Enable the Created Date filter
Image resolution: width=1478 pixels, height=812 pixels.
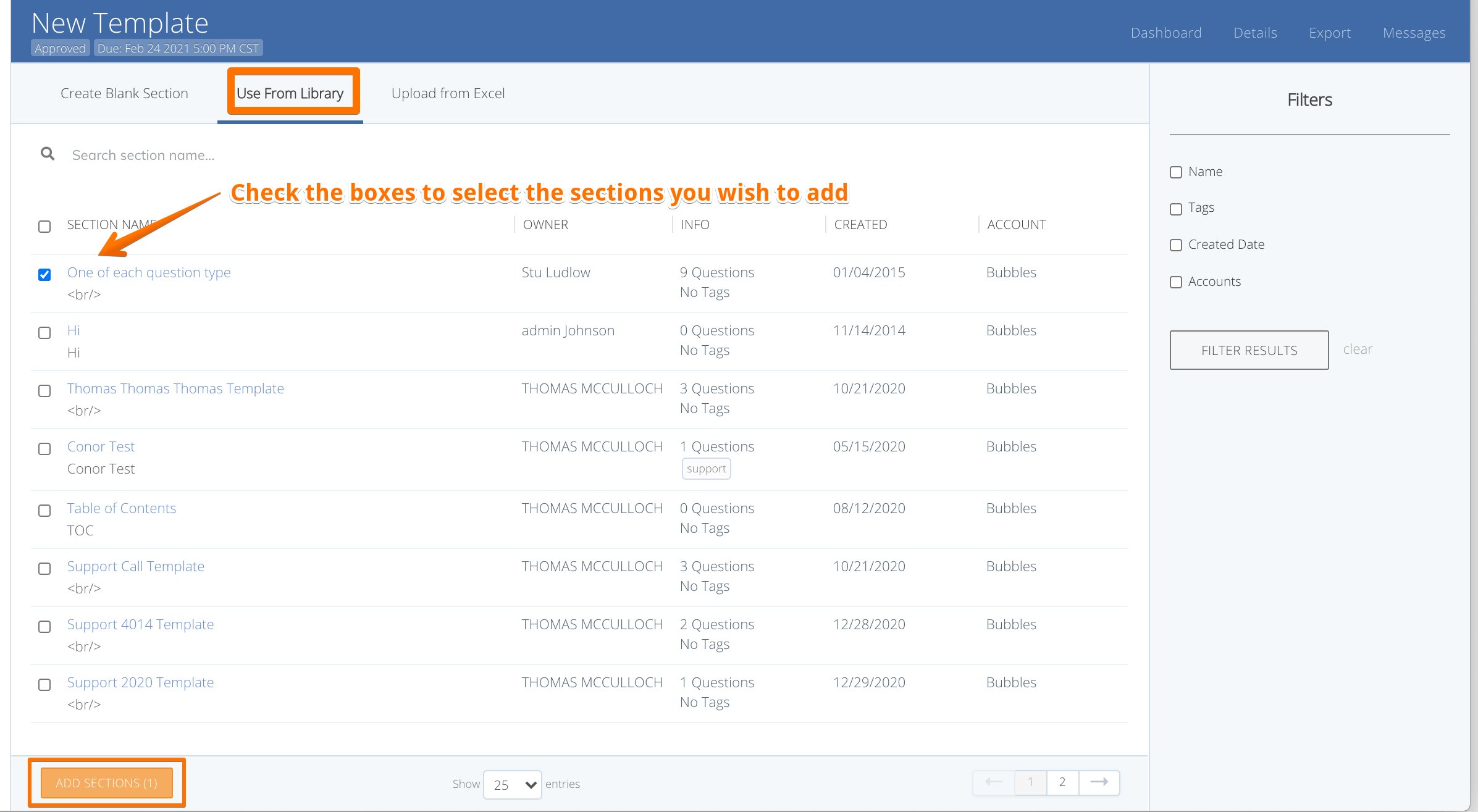click(x=1176, y=245)
